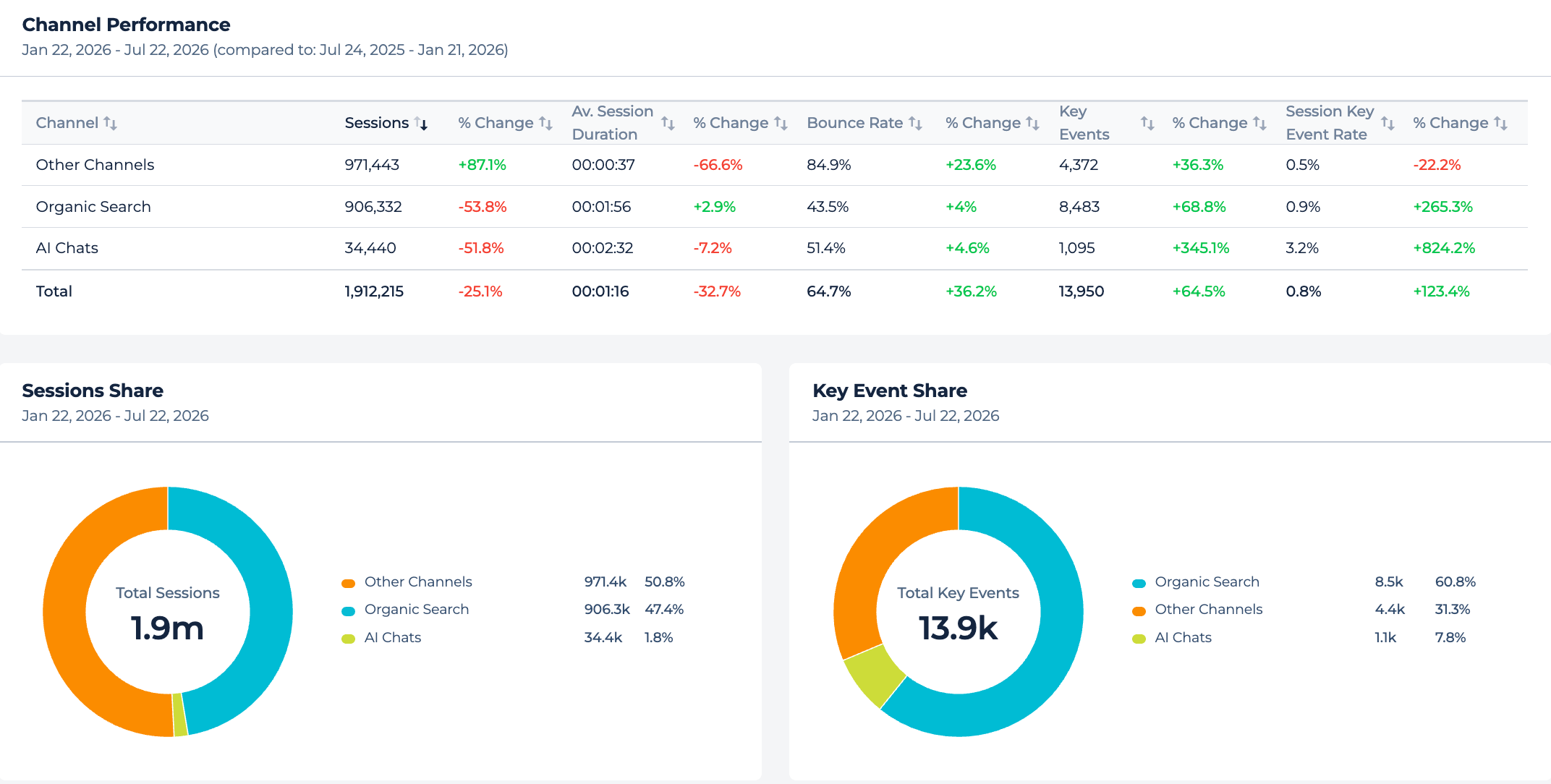Click the 13.9k Total Key Events figure

[x=958, y=628]
